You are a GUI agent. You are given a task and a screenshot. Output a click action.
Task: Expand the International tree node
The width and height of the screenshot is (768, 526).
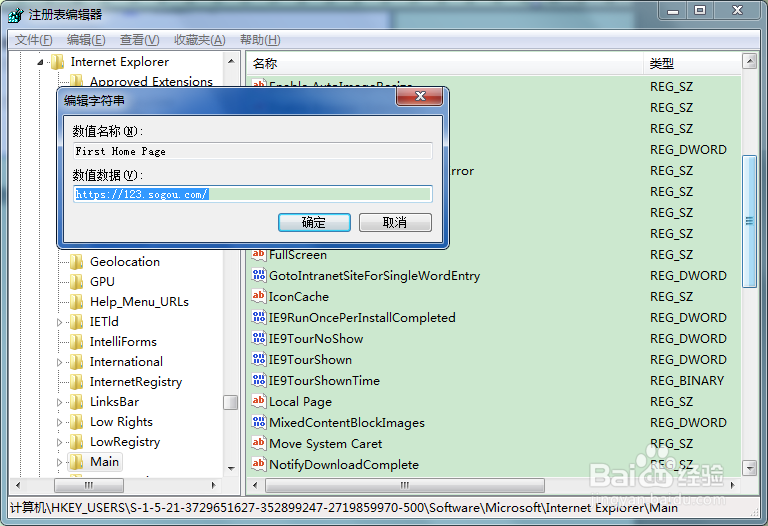(59, 362)
